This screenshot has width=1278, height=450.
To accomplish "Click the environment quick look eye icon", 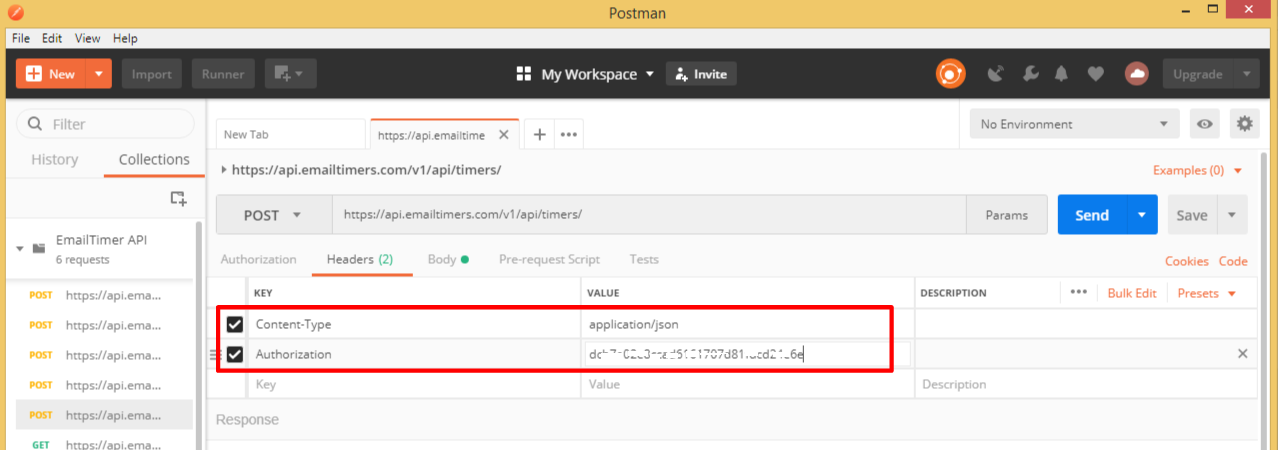I will (1205, 124).
